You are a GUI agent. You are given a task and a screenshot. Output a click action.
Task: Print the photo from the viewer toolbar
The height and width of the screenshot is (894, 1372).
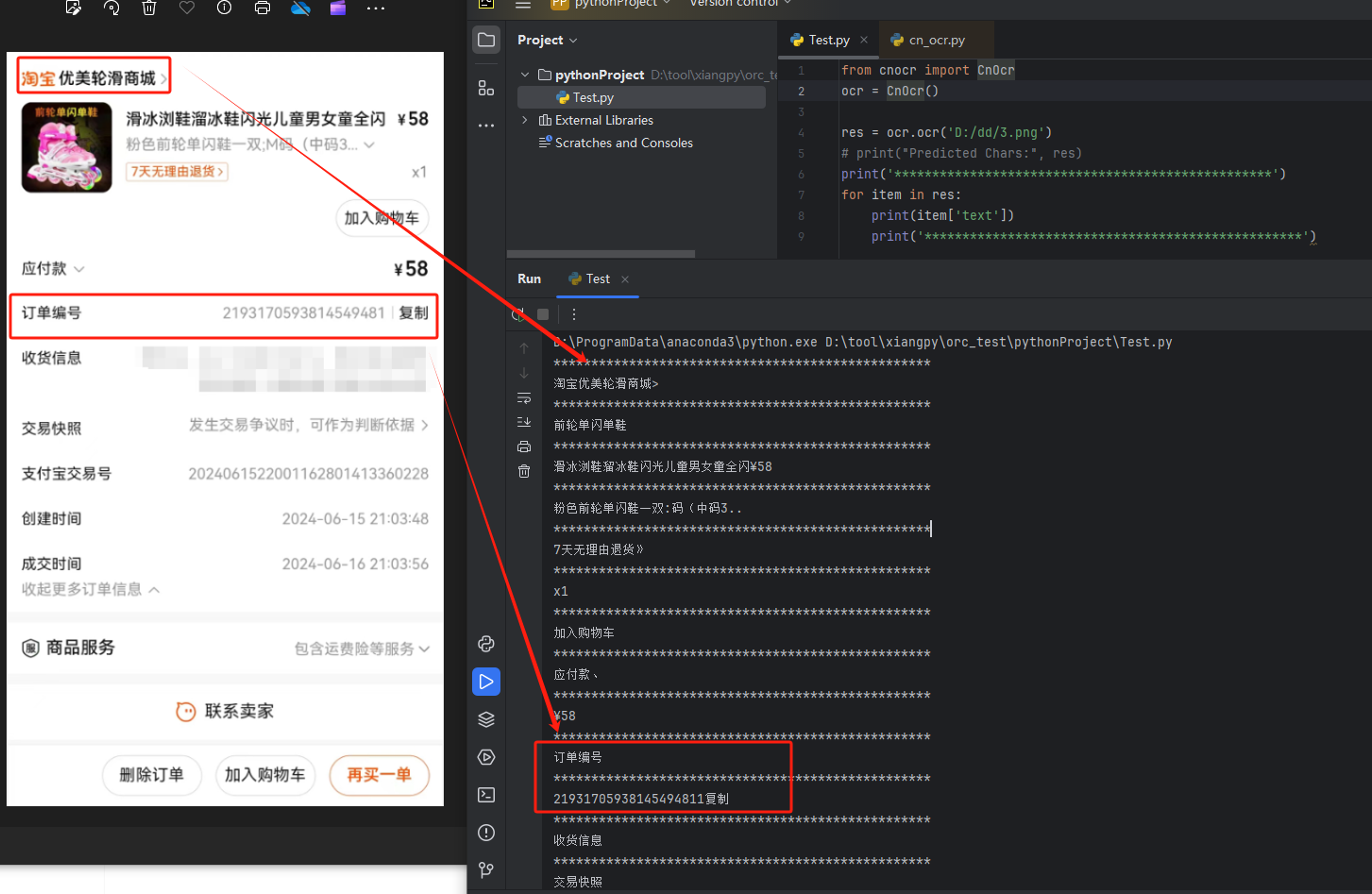tap(263, 8)
